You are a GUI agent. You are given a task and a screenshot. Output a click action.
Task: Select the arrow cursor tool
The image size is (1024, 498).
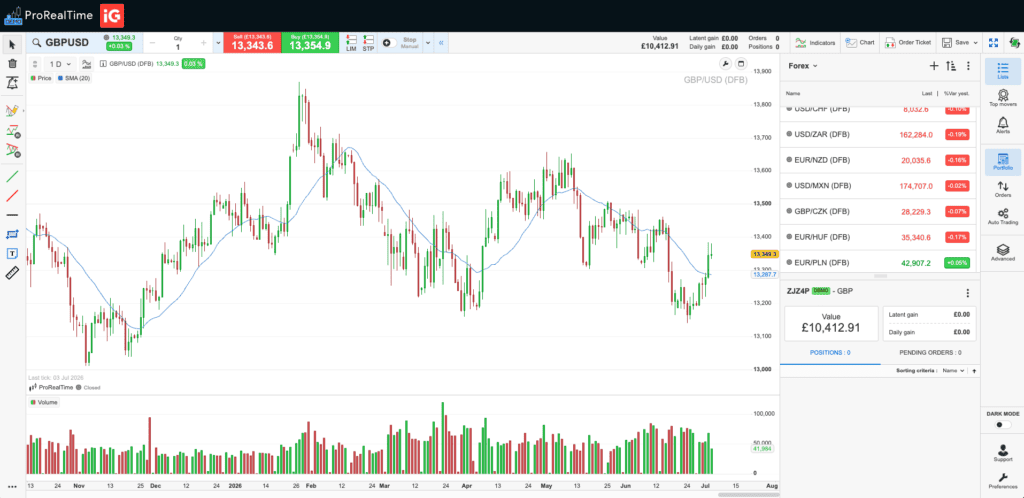tap(12, 44)
